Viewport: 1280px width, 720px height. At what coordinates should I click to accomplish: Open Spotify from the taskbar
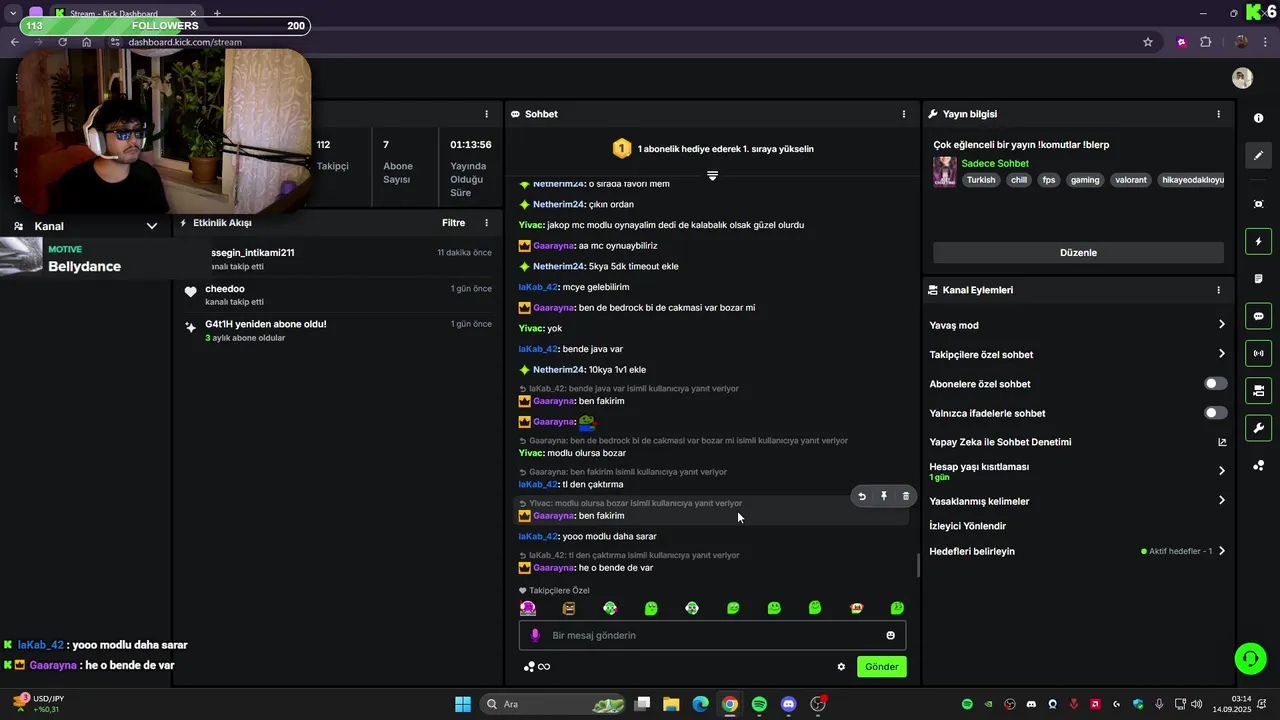(759, 704)
